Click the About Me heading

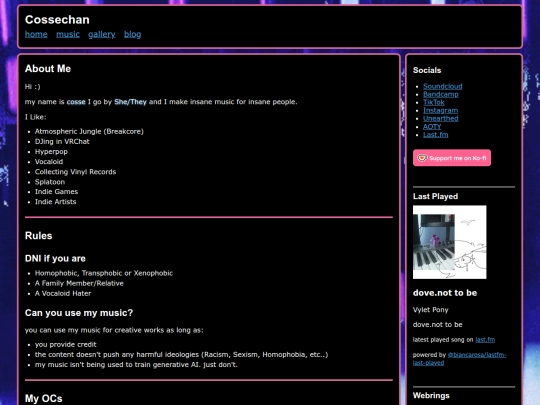click(48, 69)
